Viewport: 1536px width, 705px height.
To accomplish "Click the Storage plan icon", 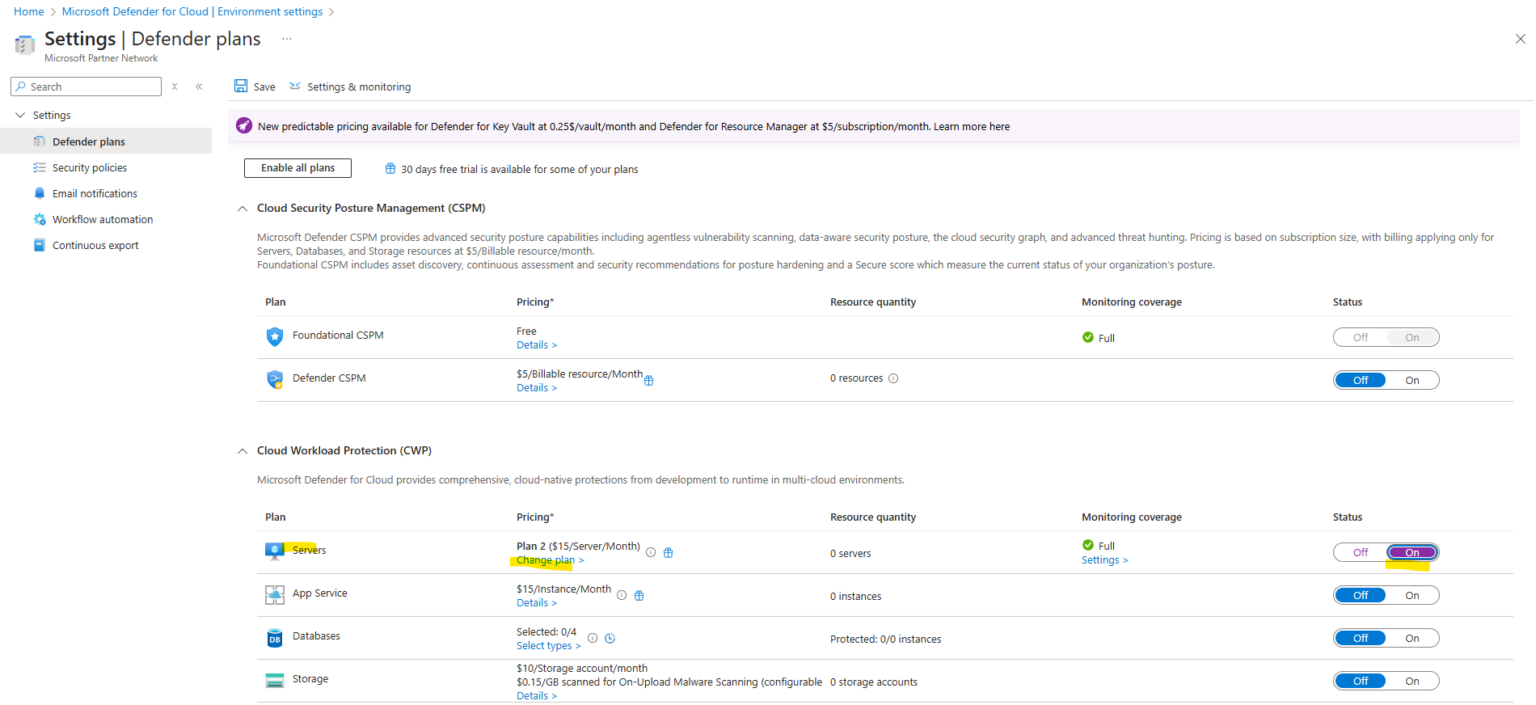I will pyautogui.click(x=275, y=680).
